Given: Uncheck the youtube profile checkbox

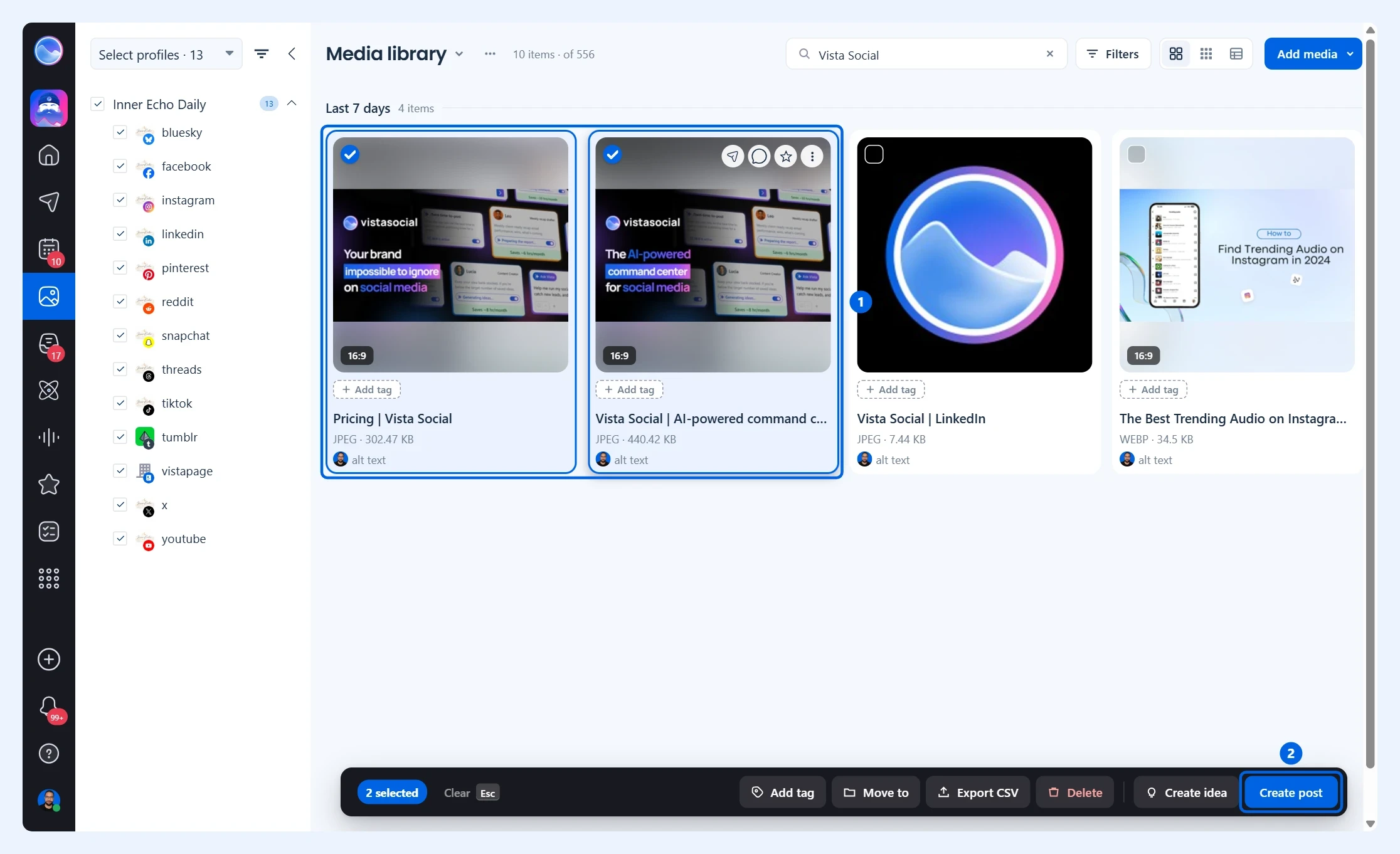Looking at the screenshot, I should coord(120,539).
